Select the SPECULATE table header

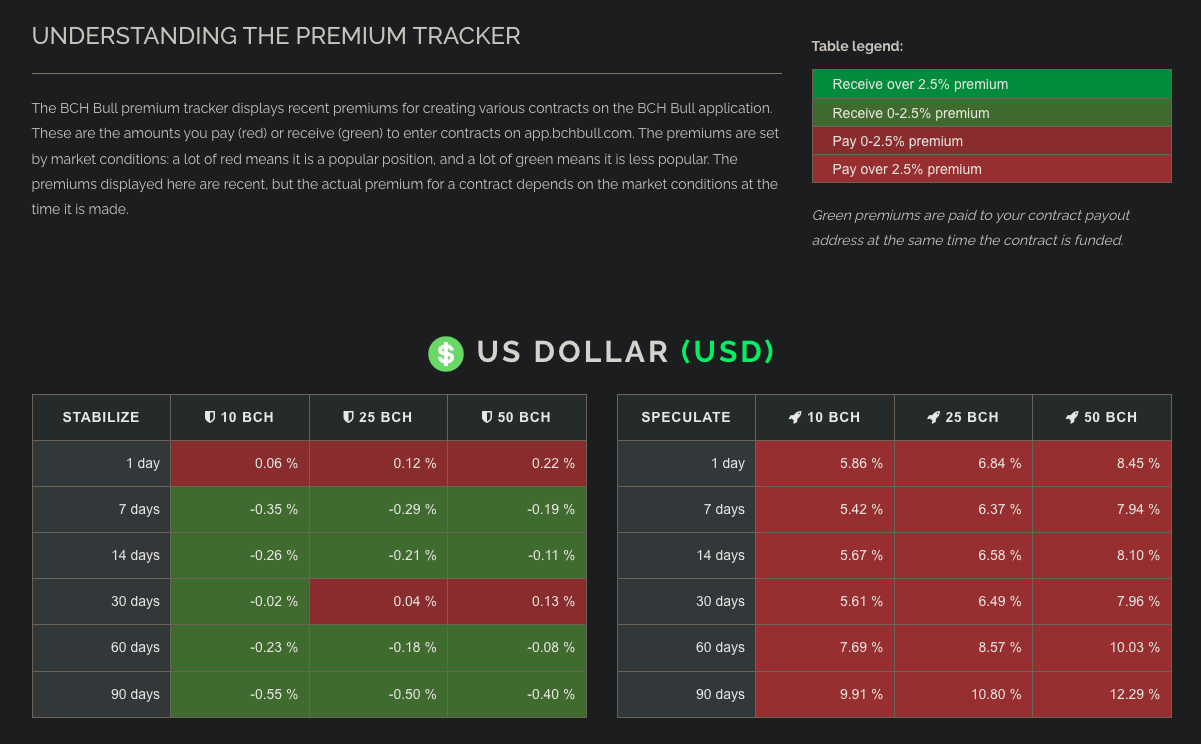coord(686,417)
